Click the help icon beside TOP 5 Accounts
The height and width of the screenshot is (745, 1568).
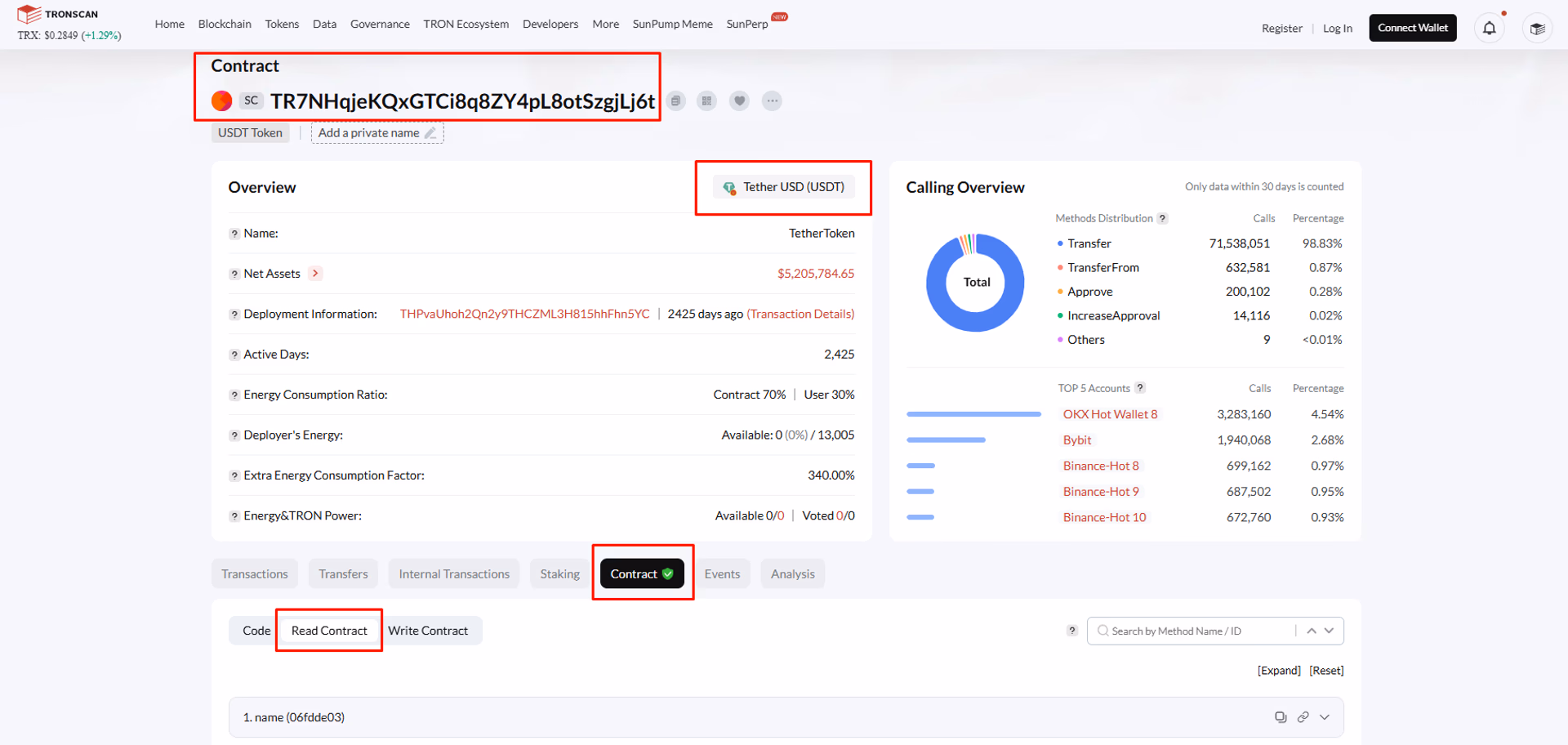click(x=1140, y=388)
